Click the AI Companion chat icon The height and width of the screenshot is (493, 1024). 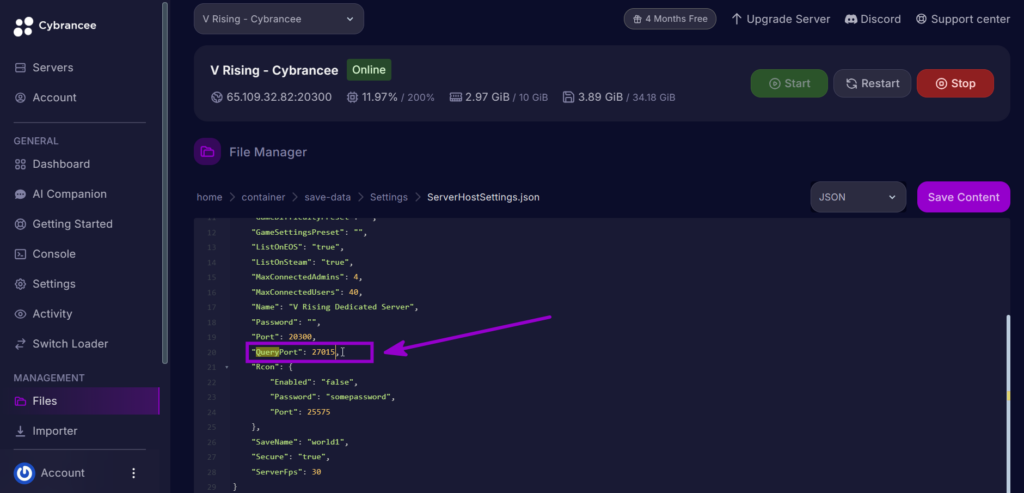(x=20, y=195)
